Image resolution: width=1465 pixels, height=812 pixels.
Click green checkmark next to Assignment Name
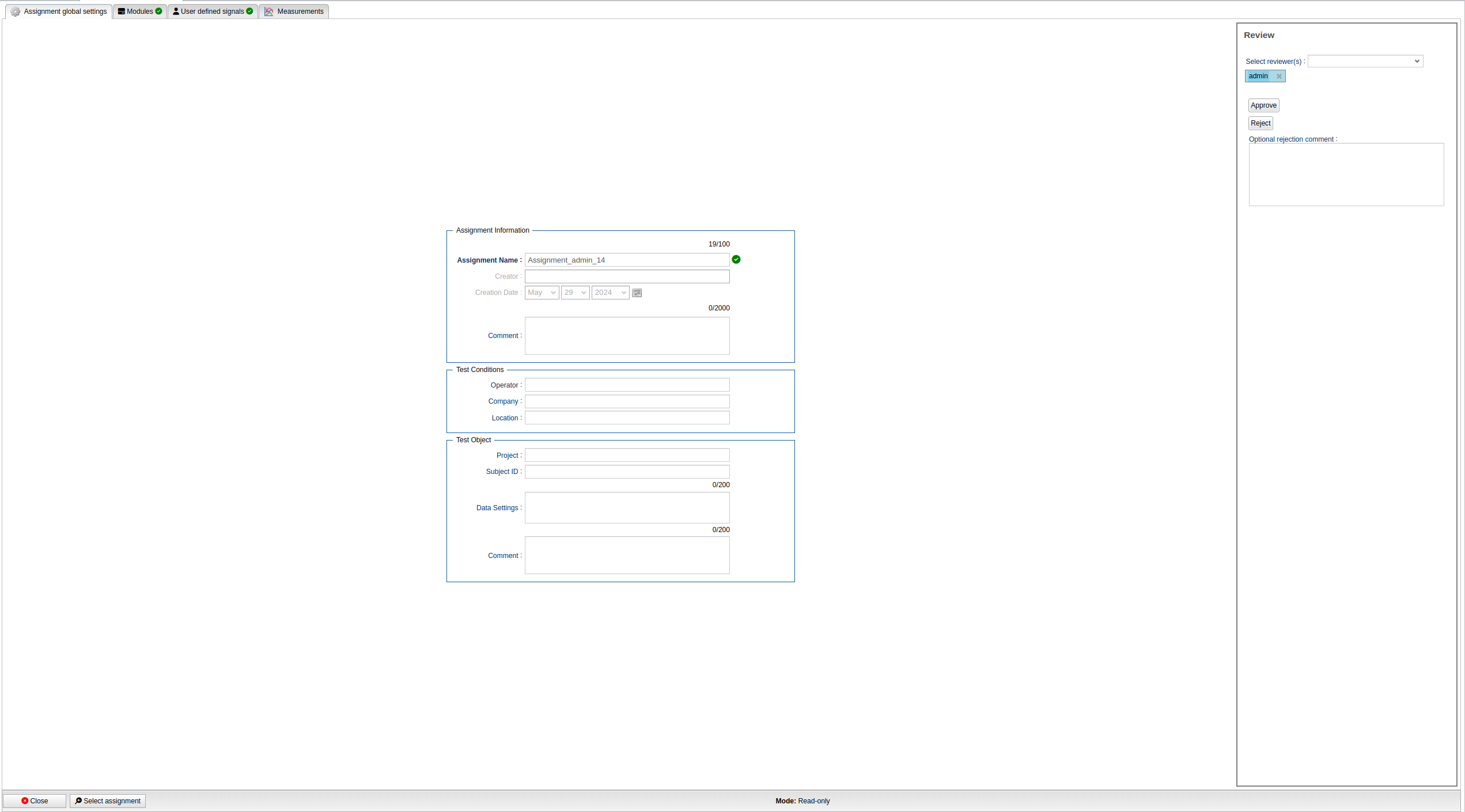coord(736,260)
